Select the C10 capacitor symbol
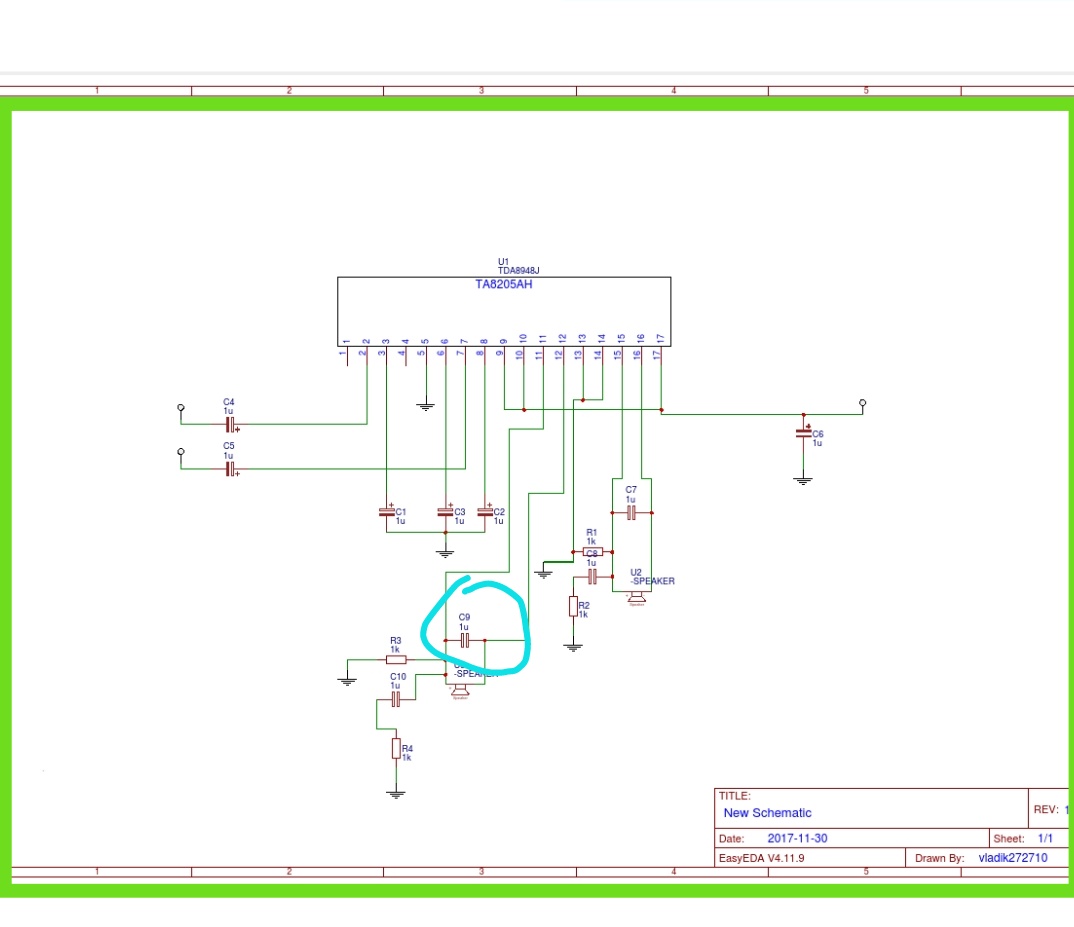 coord(397,699)
